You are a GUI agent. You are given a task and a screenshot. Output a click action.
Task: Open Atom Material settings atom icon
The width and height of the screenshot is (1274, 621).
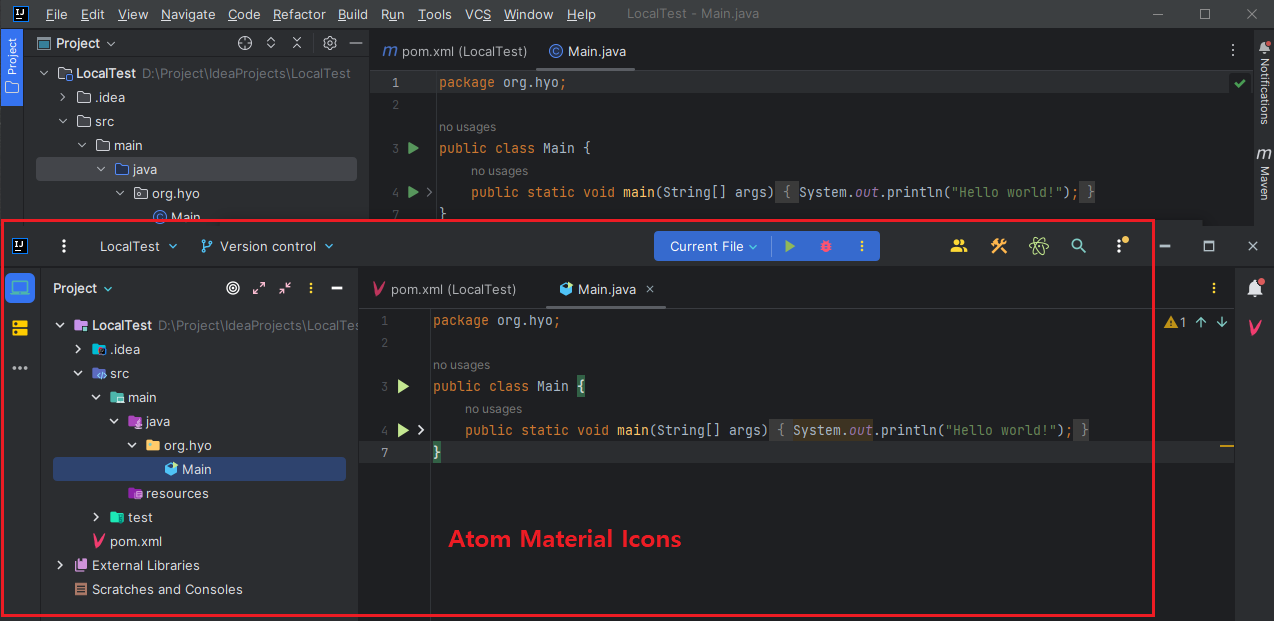[x=1039, y=246]
